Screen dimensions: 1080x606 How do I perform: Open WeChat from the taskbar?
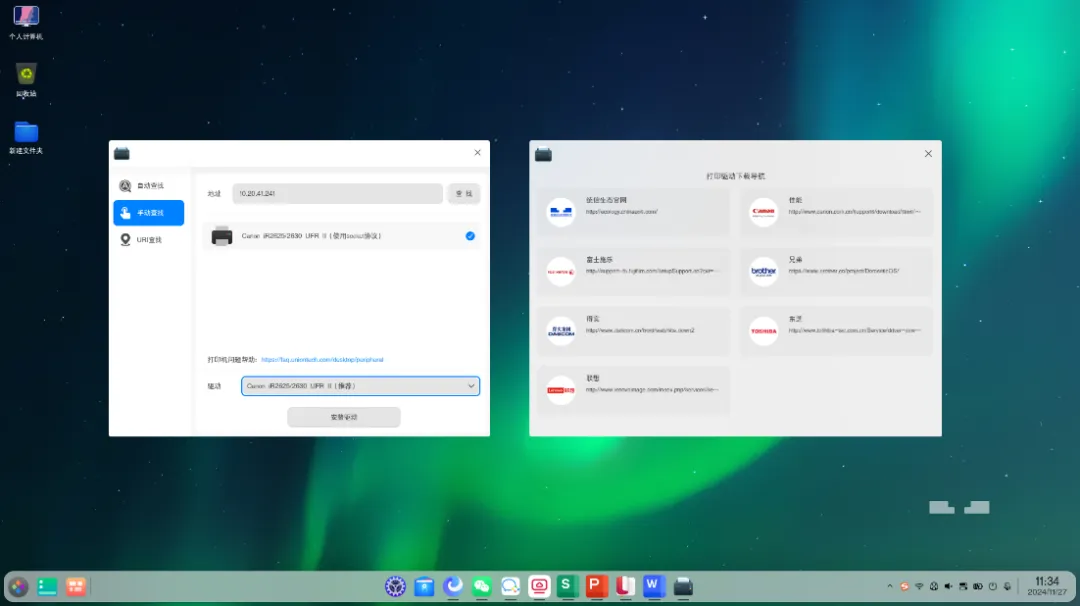pyautogui.click(x=481, y=586)
